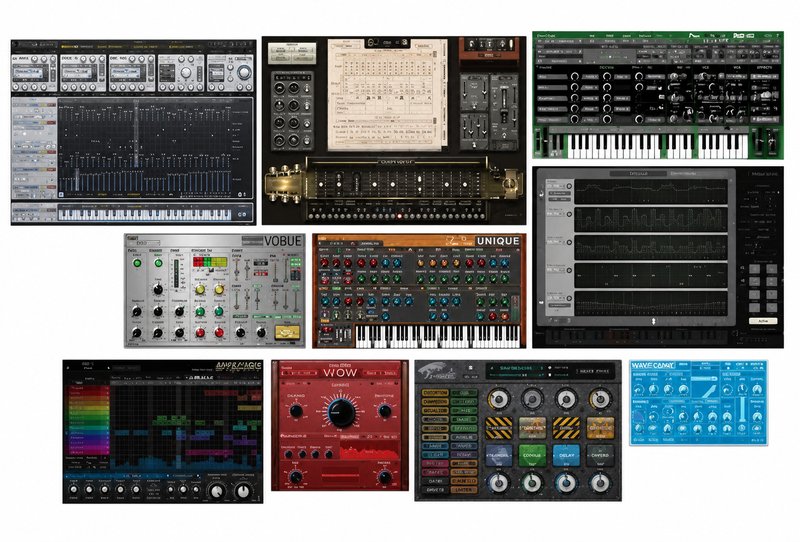The height and width of the screenshot is (542, 800).
Task: Click the double-arrow icon below waveform lanes
Action: point(653,321)
